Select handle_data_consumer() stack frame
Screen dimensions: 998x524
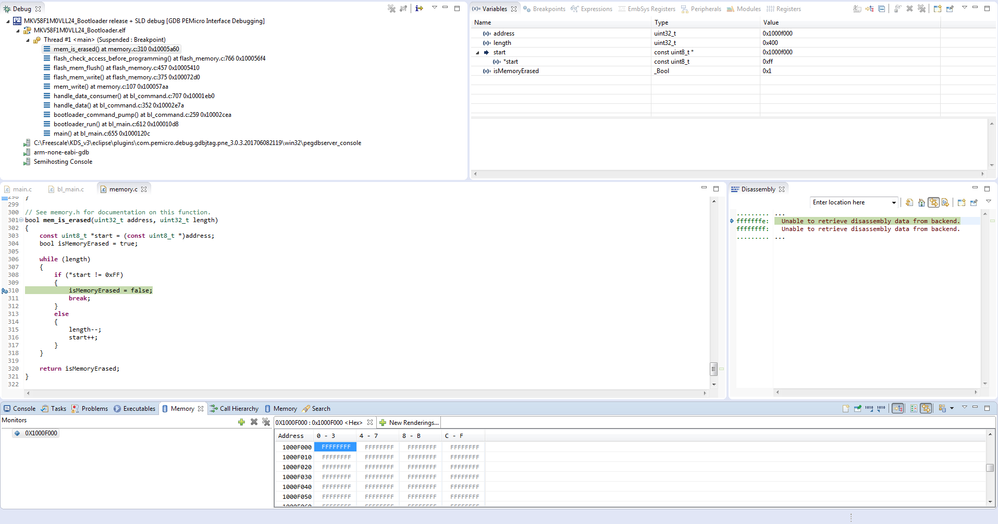(129, 96)
